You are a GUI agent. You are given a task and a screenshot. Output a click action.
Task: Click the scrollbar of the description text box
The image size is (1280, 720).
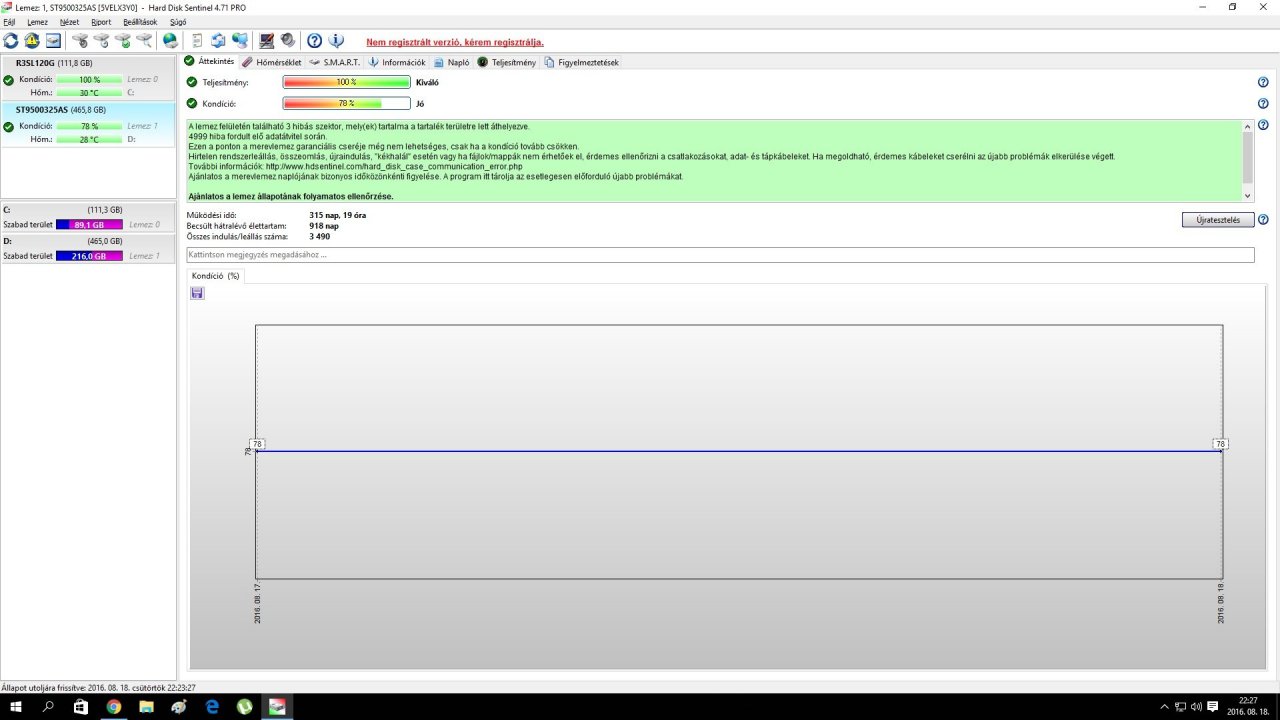1247,161
